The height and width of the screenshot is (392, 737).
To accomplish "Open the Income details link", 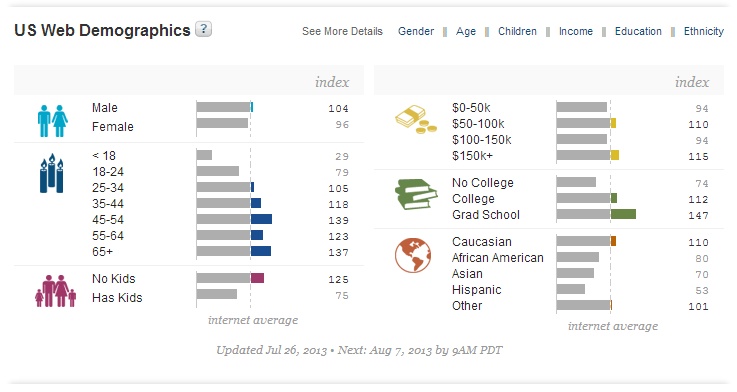I will 576,31.
